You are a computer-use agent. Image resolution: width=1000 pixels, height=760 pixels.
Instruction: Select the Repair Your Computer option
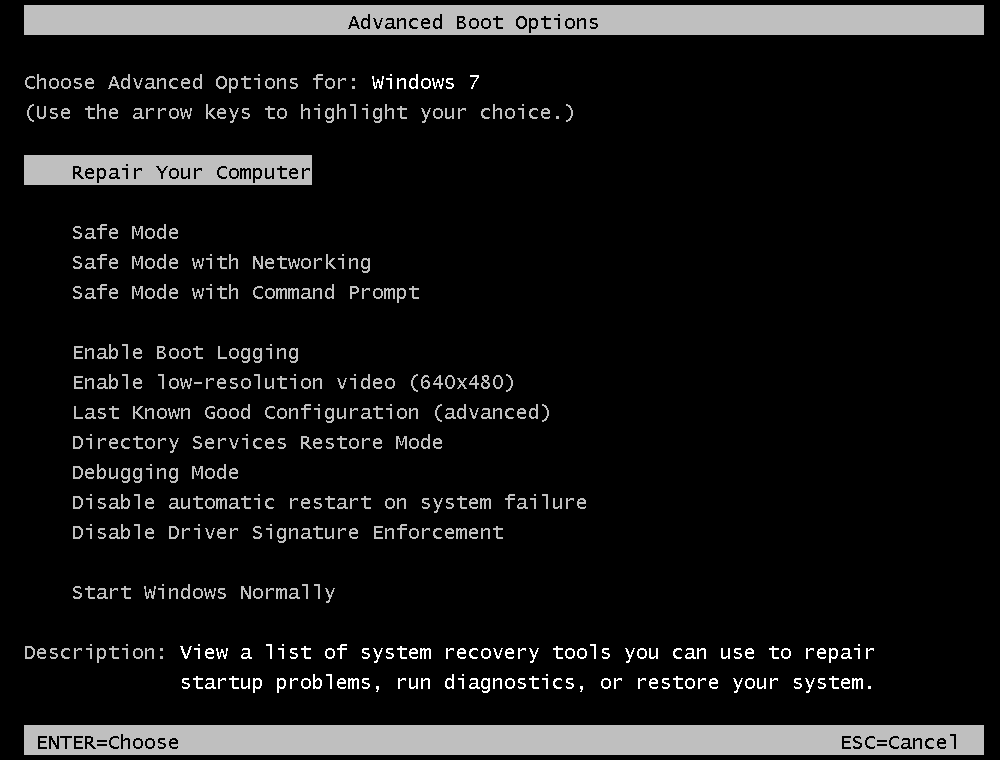tap(191, 172)
